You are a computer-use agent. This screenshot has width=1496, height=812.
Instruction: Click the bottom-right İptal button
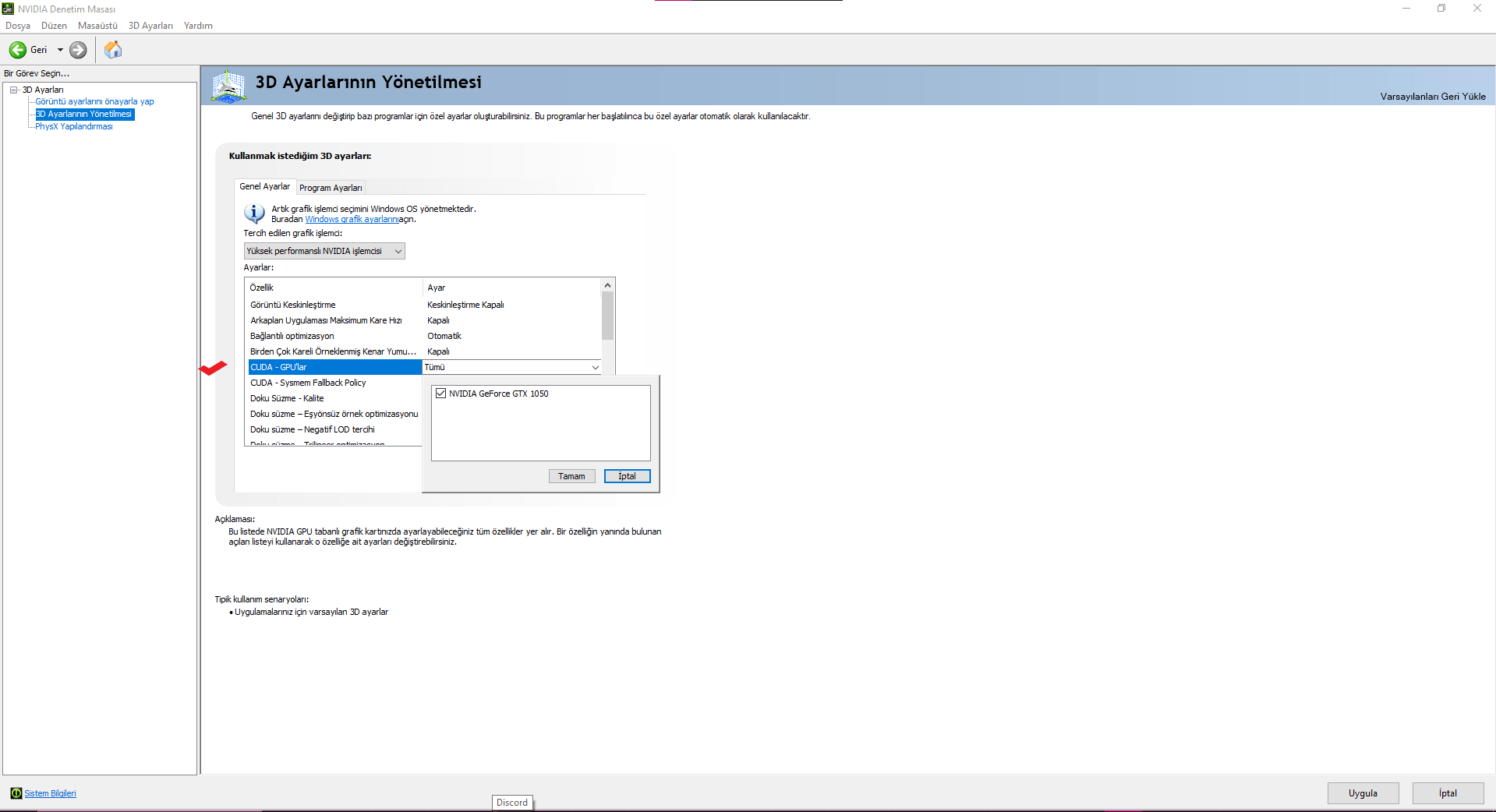click(x=1448, y=793)
